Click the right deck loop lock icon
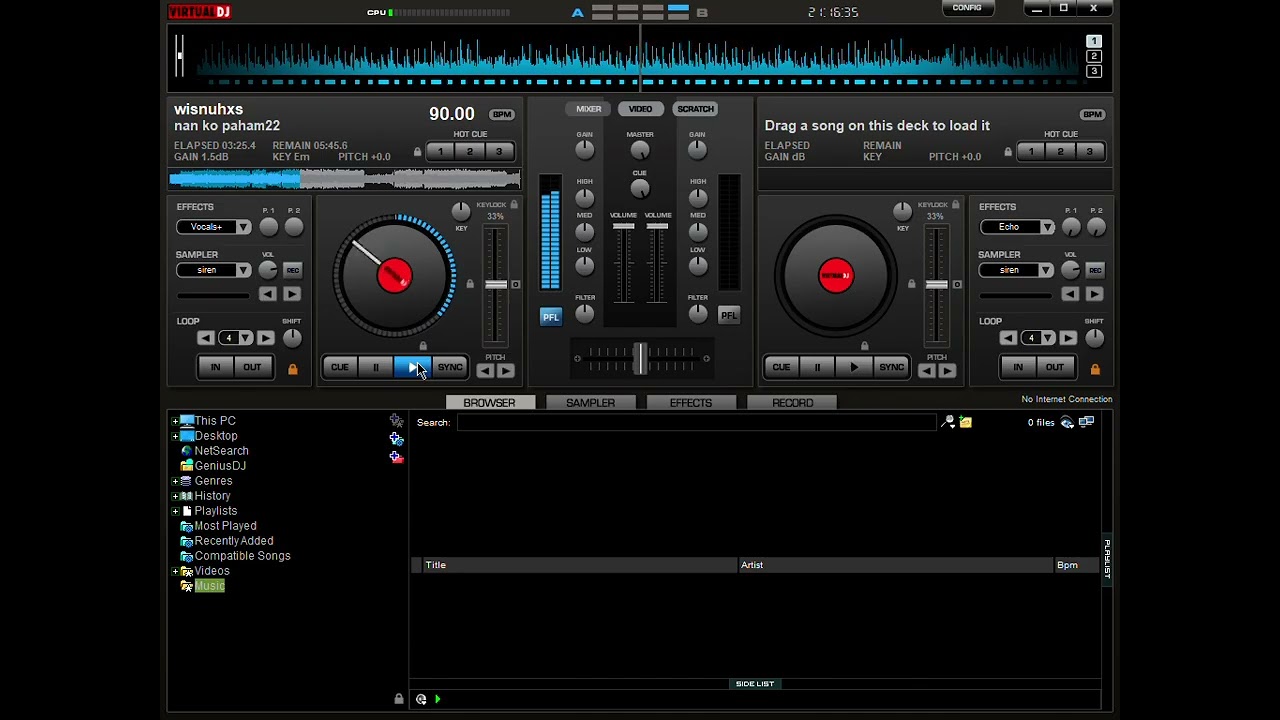This screenshot has width=1280, height=720. pos(1095,369)
